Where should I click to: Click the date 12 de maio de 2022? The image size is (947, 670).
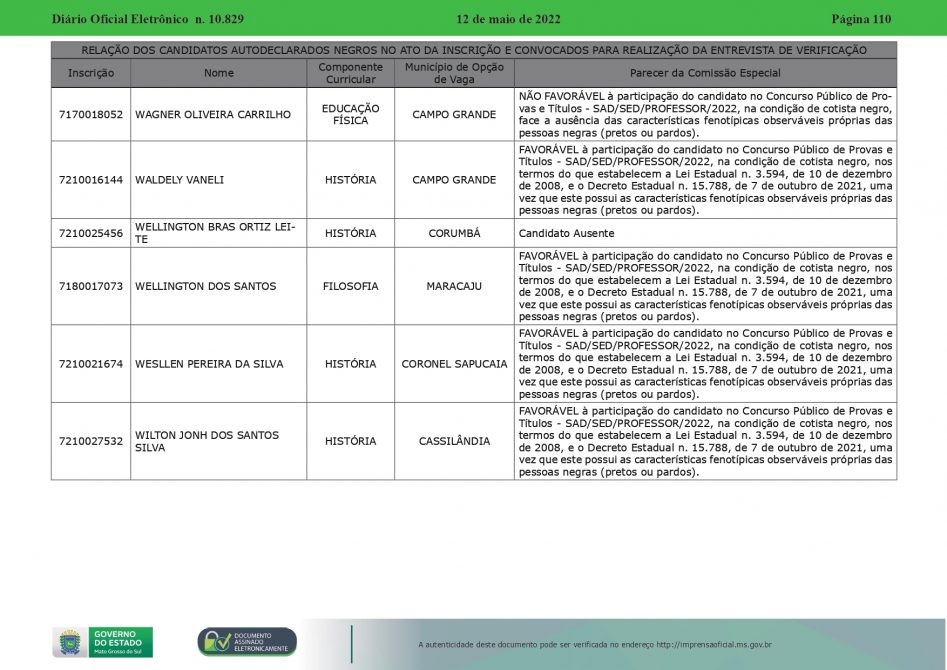pos(508,19)
